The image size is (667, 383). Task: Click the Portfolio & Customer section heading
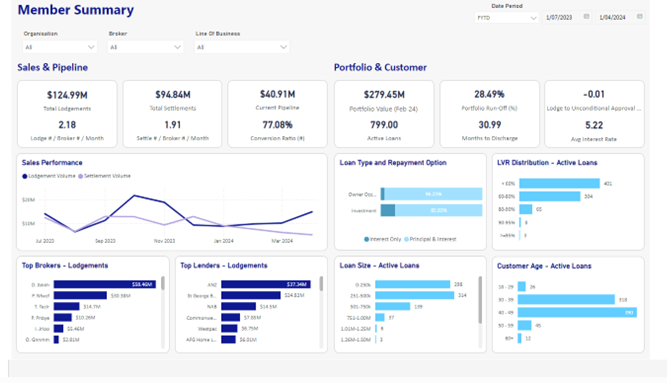click(380, 67)
